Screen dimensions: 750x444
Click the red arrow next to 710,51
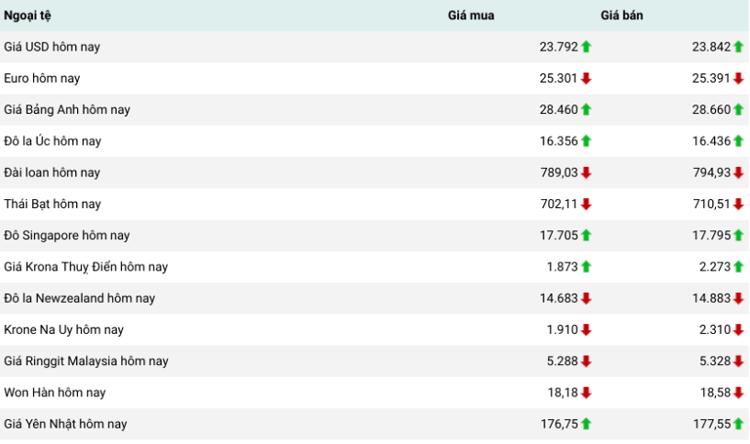[x=739, y=204]
